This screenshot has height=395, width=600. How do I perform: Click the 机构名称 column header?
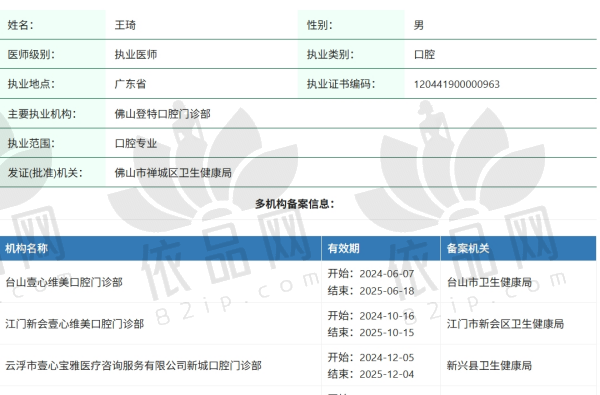pyautogui.click(x=26, y=249)
